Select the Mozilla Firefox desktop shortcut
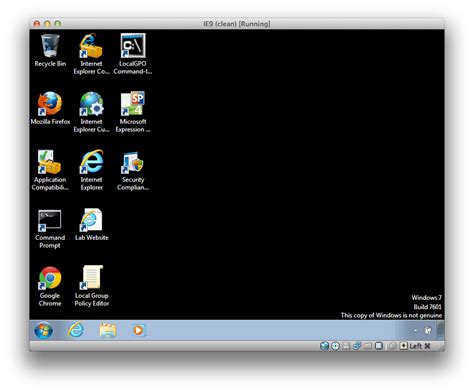This screenshot has height=392, width=474. 50,108
